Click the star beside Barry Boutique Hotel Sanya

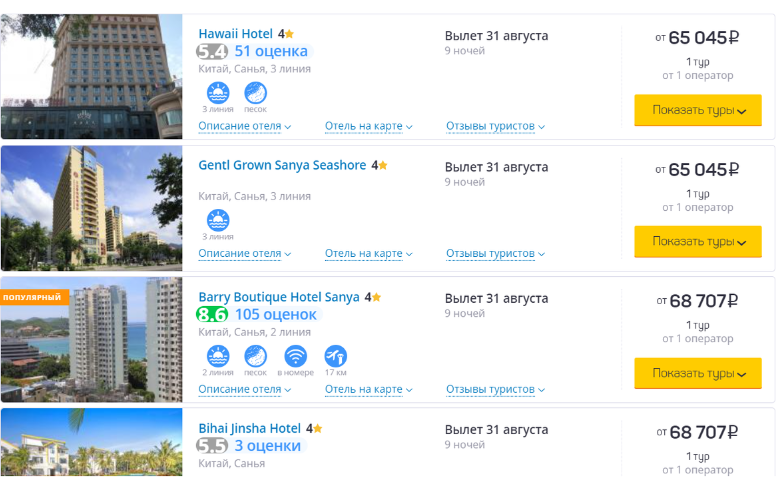[x=376, y=297]
